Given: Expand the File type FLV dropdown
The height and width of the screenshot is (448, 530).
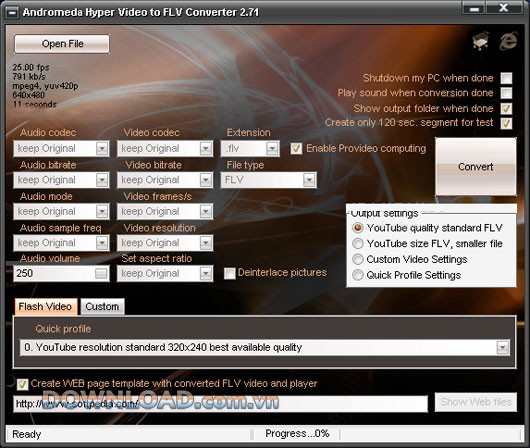Looking at the screenshot, I should [309, 180].
